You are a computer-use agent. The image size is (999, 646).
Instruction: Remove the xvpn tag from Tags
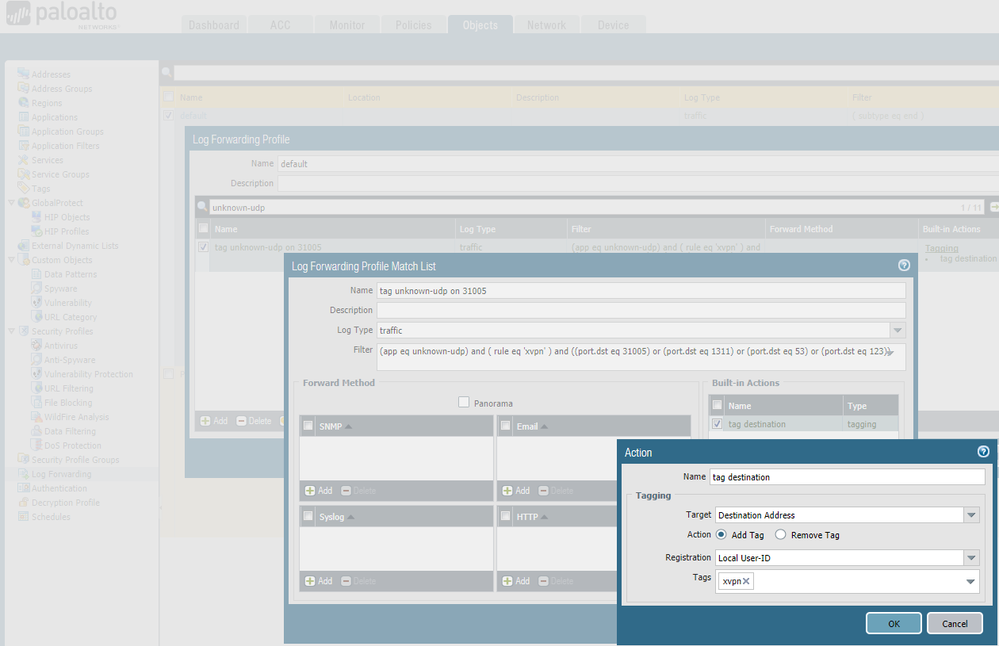coord(747,581)
